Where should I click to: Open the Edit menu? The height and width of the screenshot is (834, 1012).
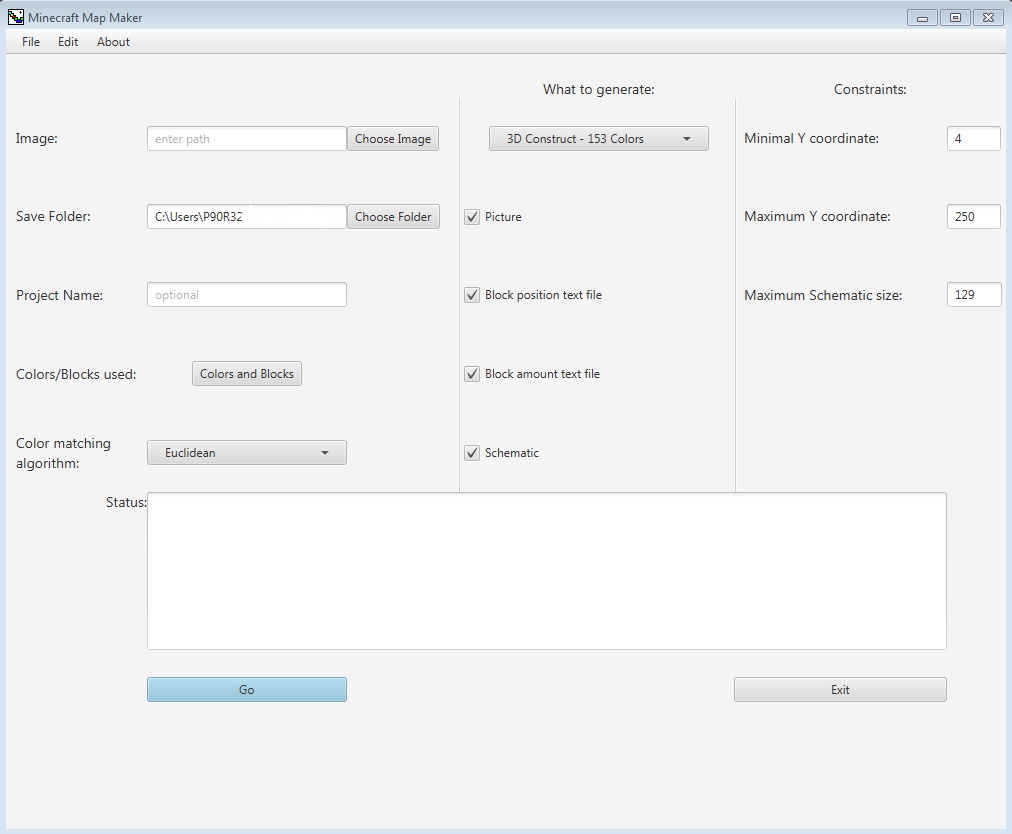click(68, 42)
